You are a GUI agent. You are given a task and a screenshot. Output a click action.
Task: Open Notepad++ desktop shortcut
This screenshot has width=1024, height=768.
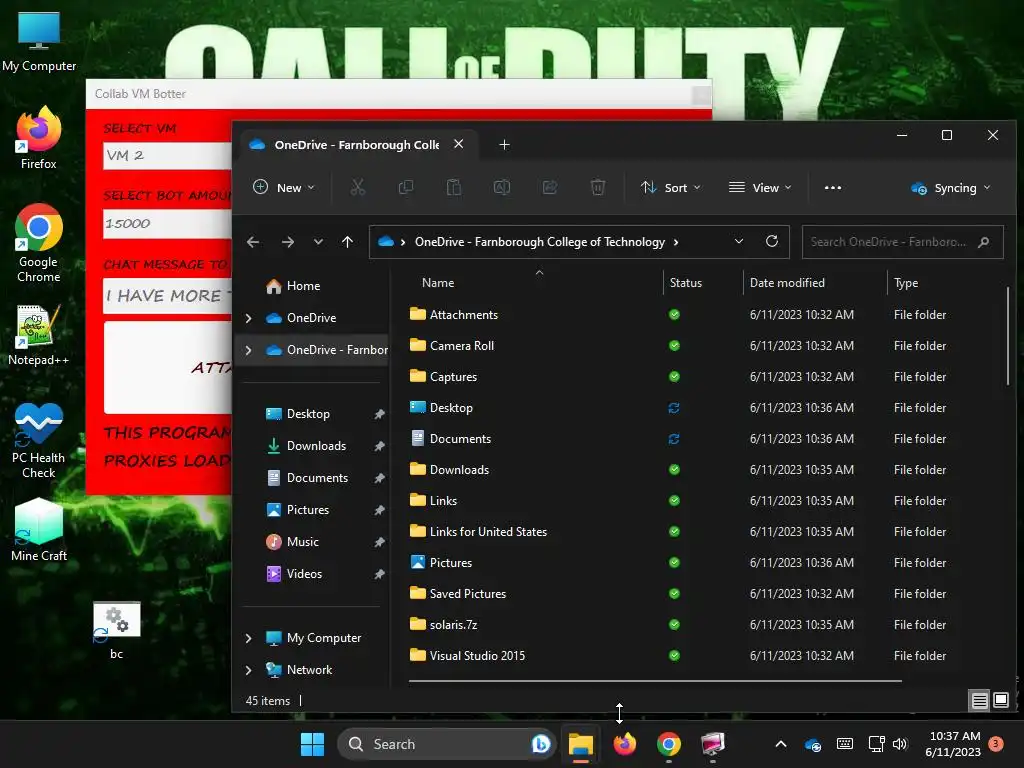pos(39,335)
